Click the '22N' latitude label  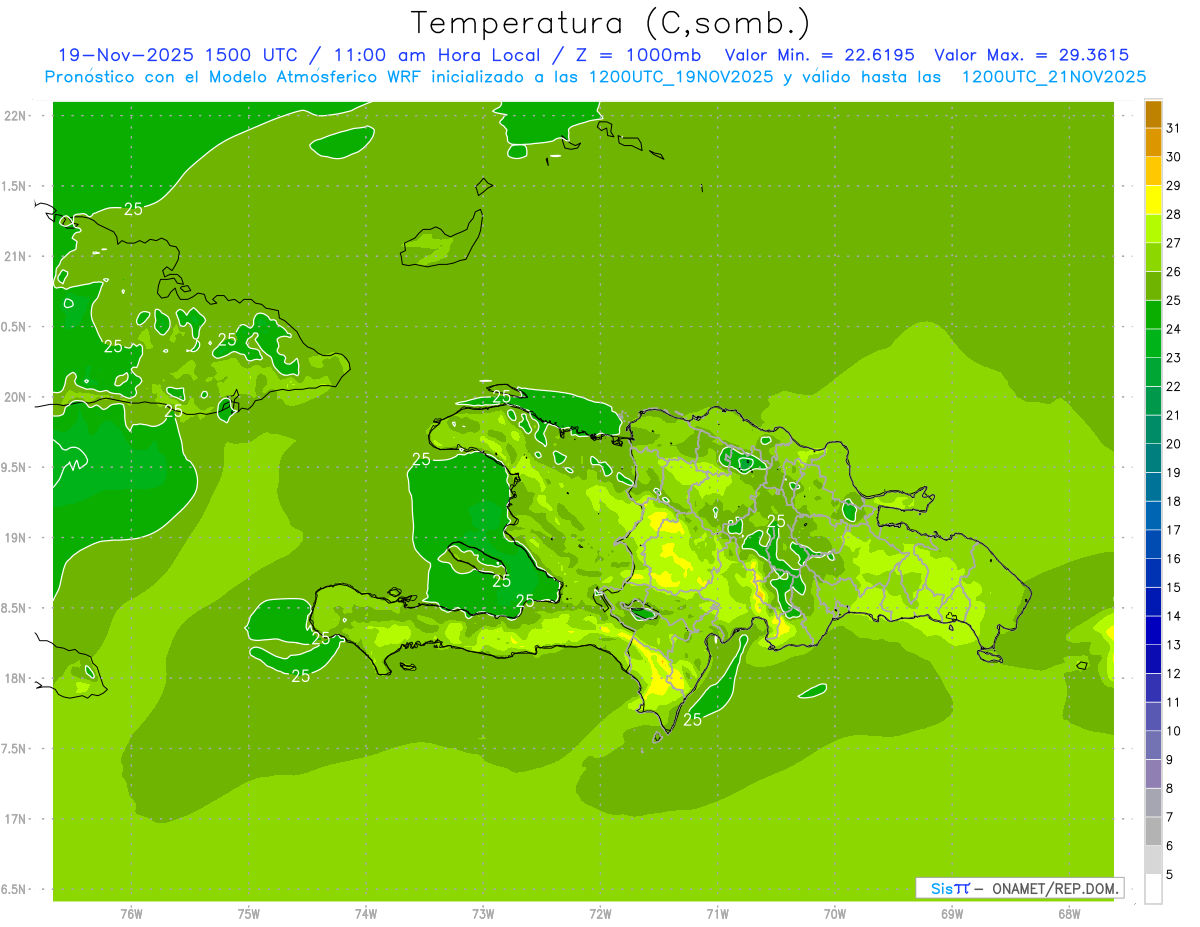tap(16, 116)
